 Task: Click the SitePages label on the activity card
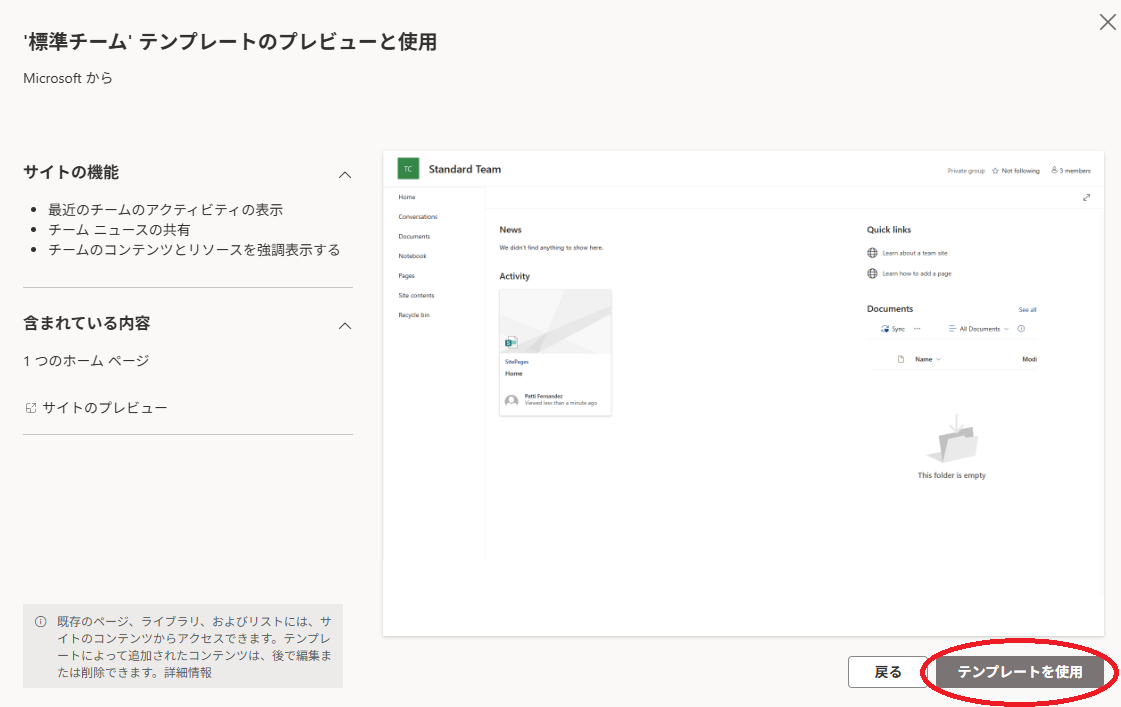pos(517,362)
